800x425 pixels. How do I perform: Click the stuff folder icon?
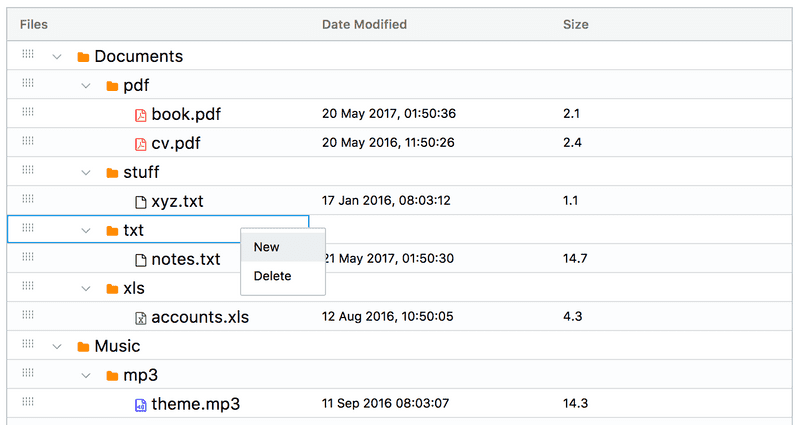point(112,173)
